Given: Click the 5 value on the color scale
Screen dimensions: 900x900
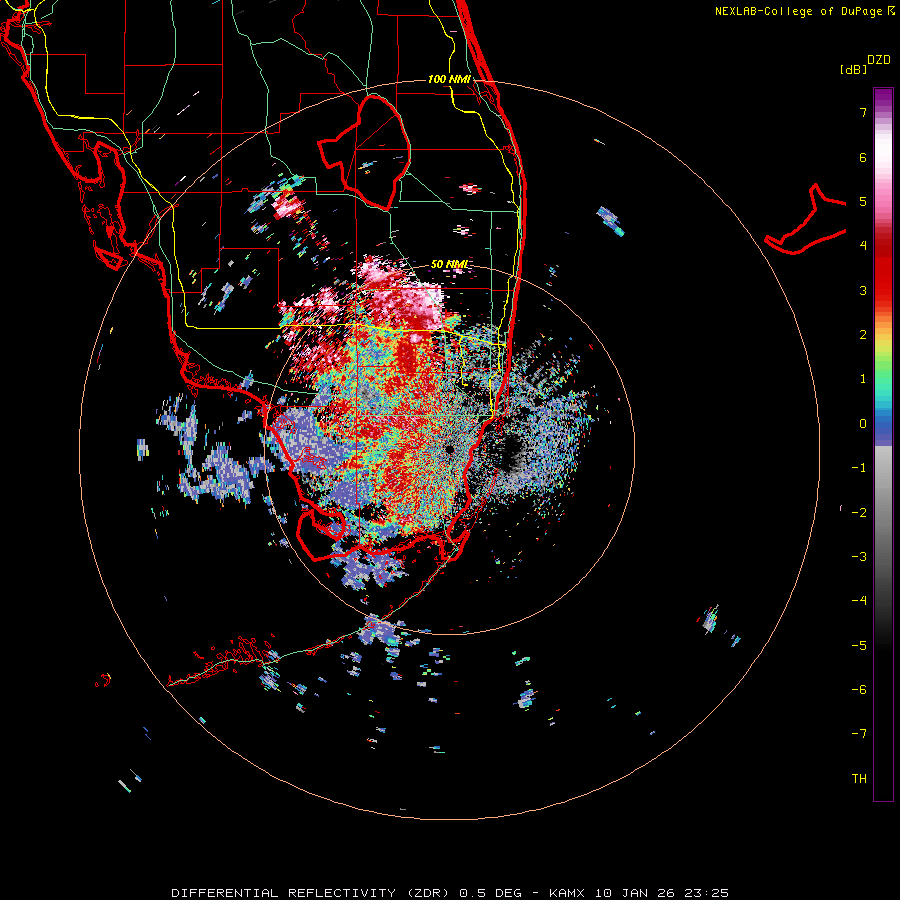Looking at the screenshot, I should tap(863, 201).
